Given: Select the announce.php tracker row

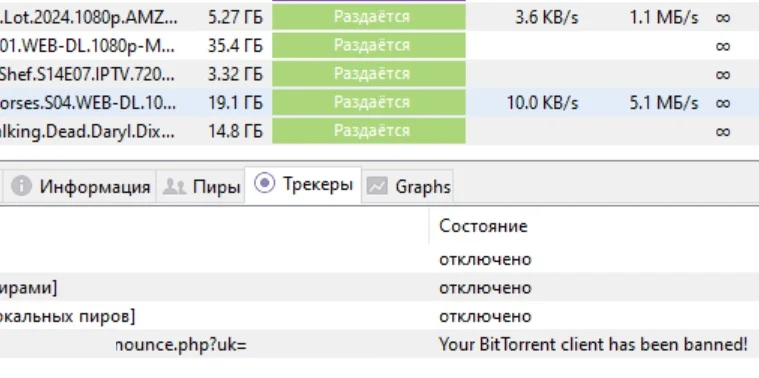Looking at the screenshot, I should (380, 345).
